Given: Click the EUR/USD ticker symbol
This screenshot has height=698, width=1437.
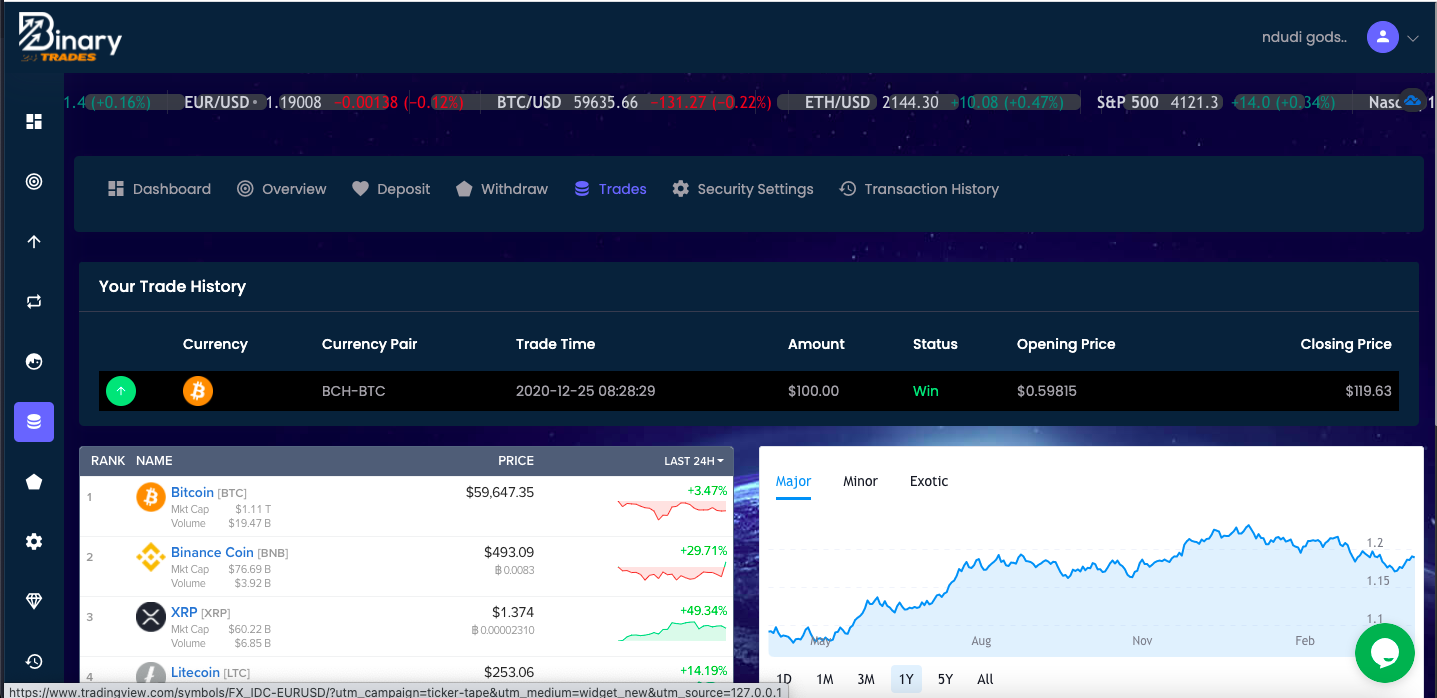Looking at the screenshot, I should click(217, 102).
